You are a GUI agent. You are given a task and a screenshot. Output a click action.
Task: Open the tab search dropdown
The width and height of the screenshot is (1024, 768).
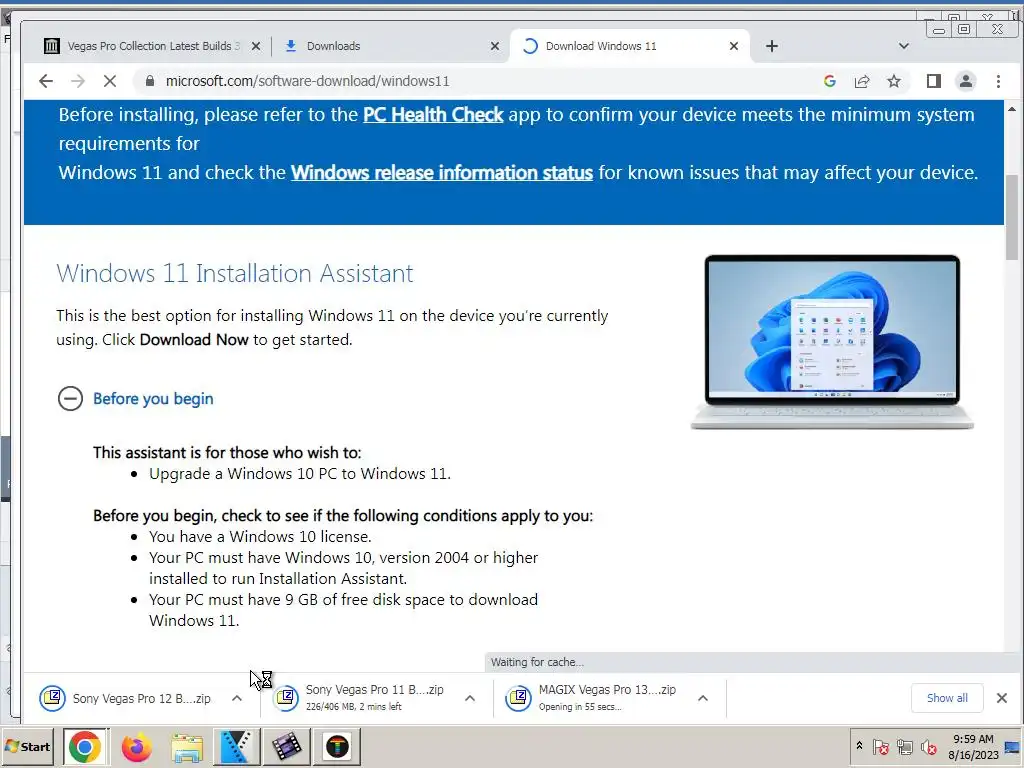click(904, 46)
